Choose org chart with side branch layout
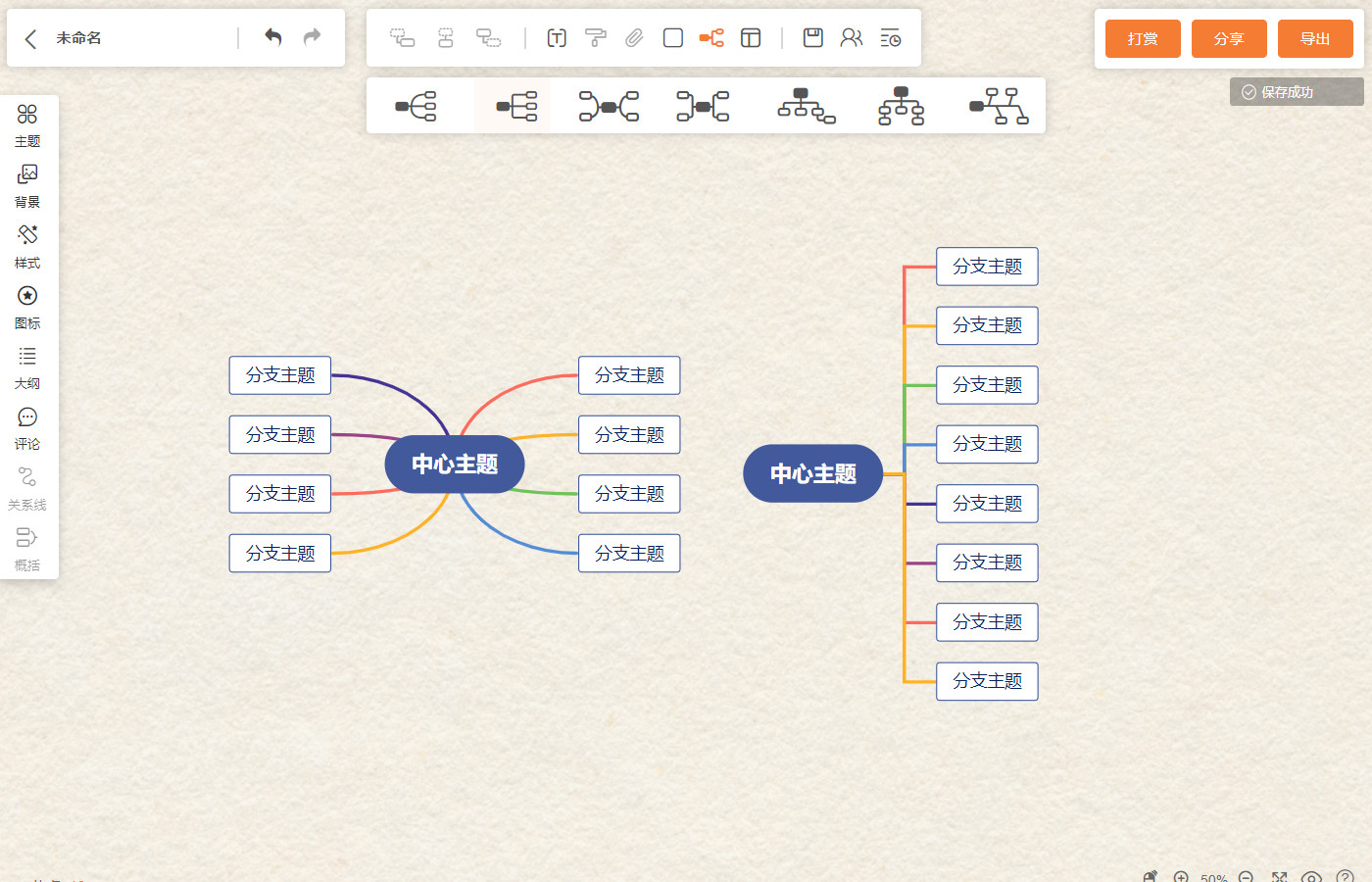The height and width of the screenshot is (882, 1372). (x=807, y=106)
